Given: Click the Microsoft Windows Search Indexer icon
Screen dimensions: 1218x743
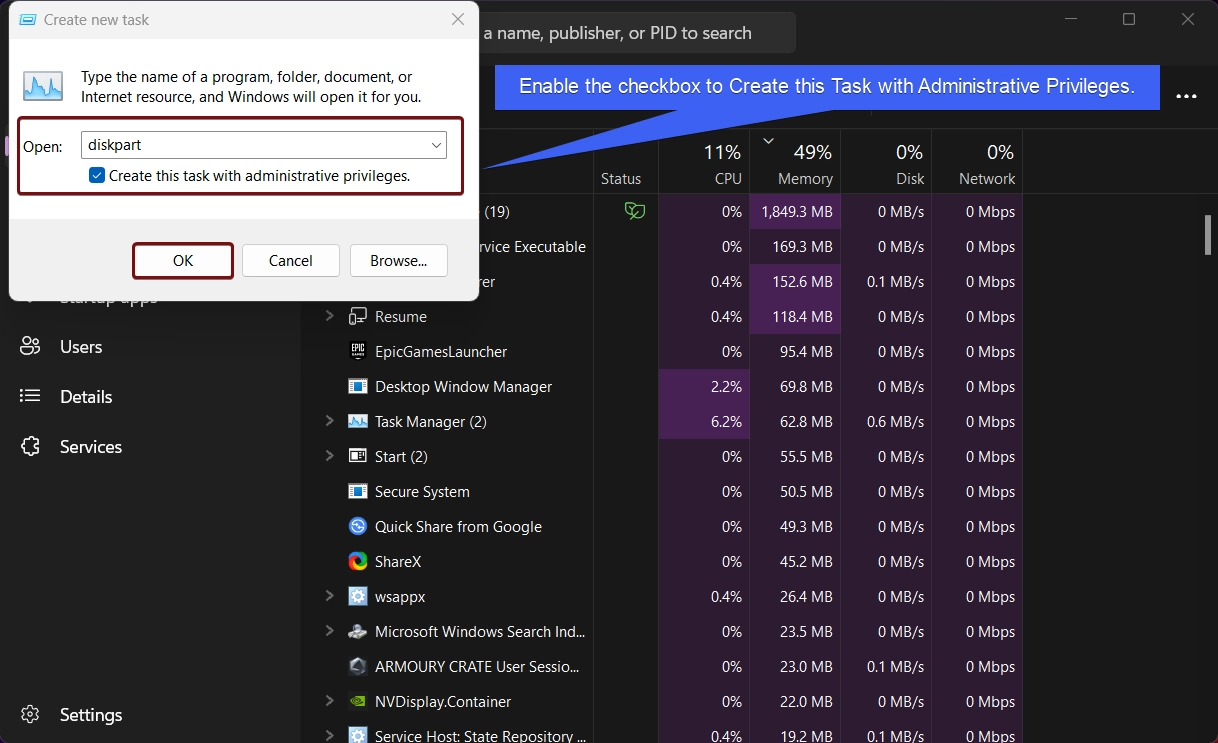Looking at the screenshot, I should 358,632.
